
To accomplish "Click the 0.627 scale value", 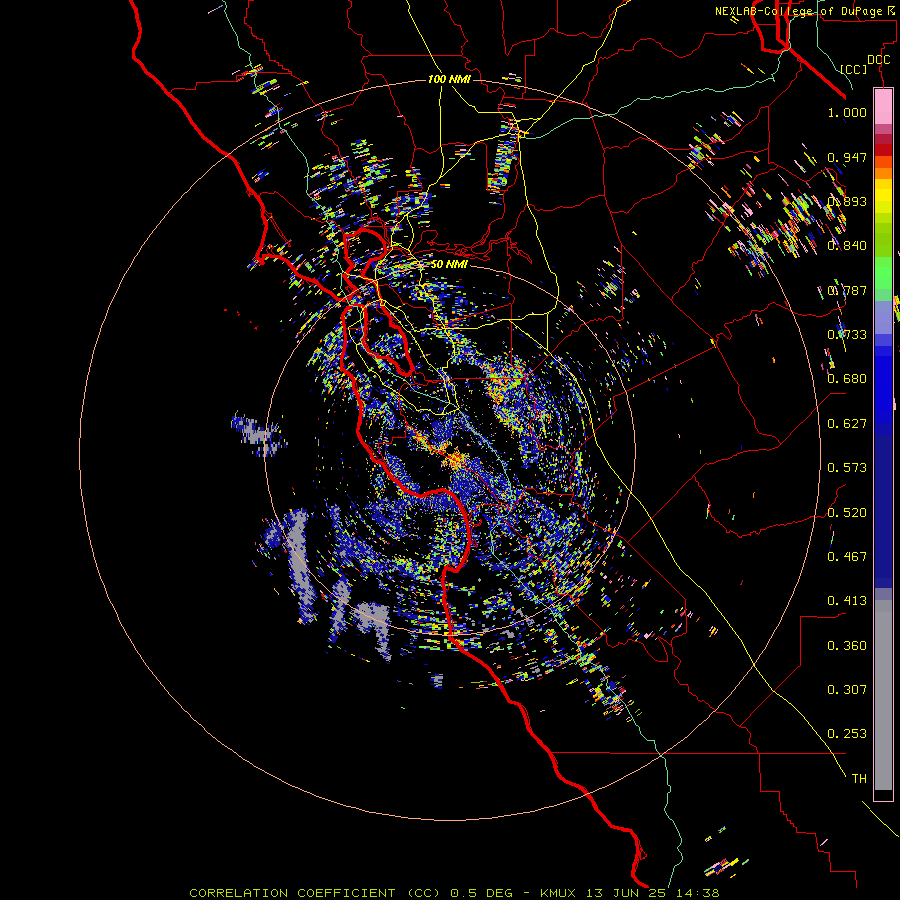I will (x=847, y=424).
